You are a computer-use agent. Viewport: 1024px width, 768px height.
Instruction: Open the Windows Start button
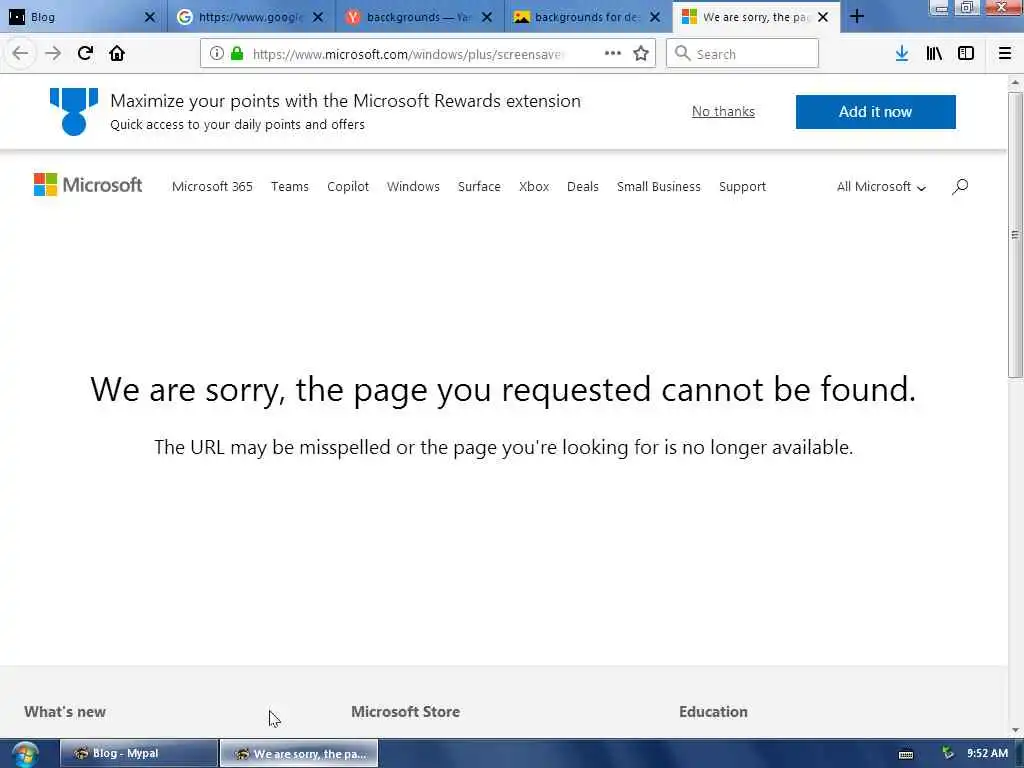coord(25,754)
